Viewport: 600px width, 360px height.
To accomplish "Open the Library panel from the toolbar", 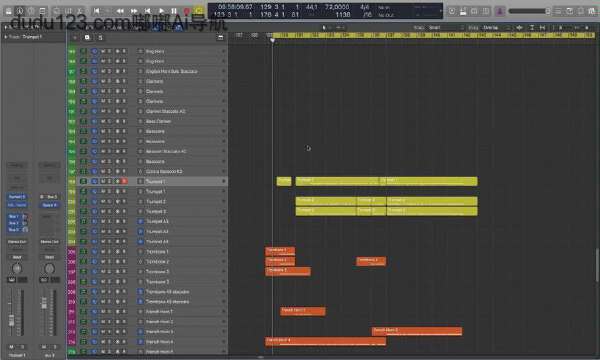I will click(x=9, y=11).
